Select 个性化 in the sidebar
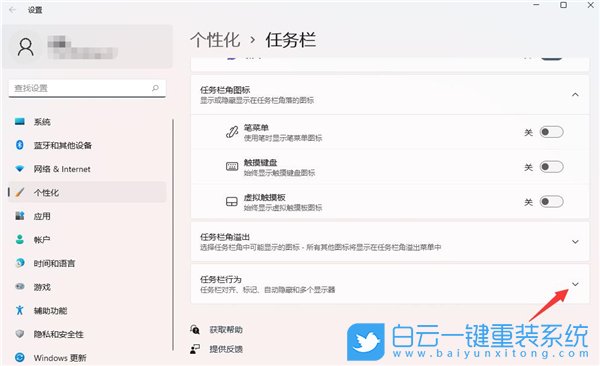This screenshot has height=366, width=600. click(x=87, y=192)
